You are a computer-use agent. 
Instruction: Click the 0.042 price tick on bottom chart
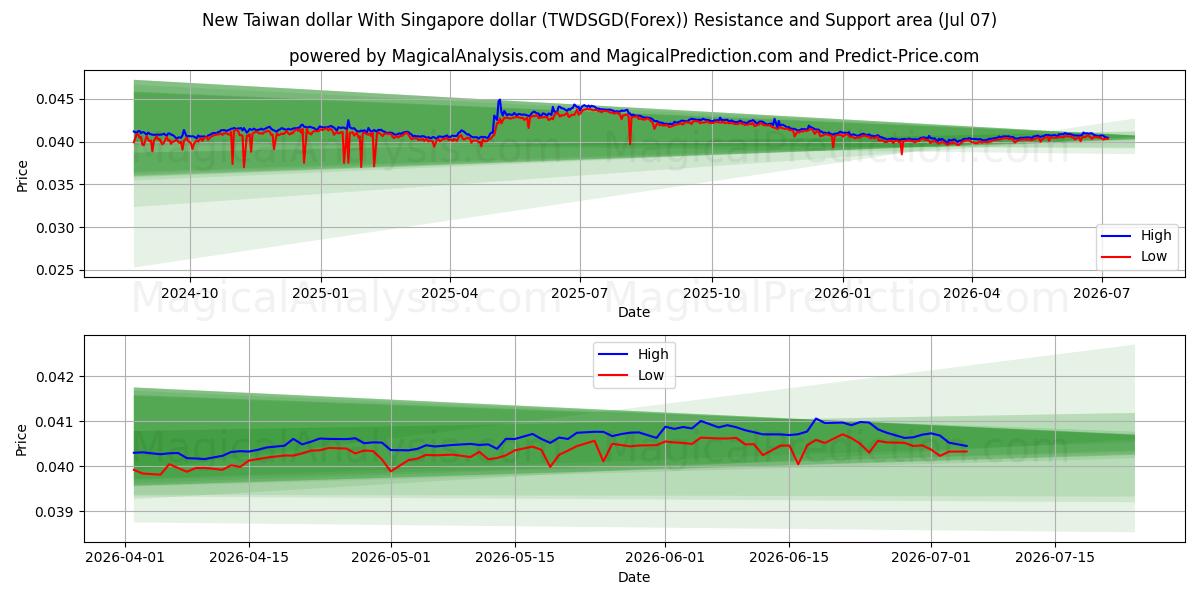[57, 377]
